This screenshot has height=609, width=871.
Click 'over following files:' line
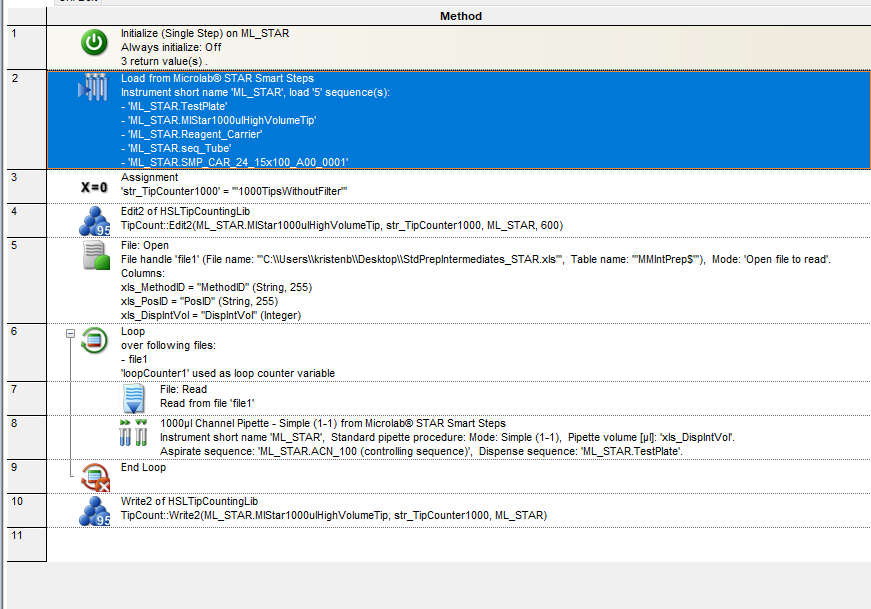[x=168, y=345]
